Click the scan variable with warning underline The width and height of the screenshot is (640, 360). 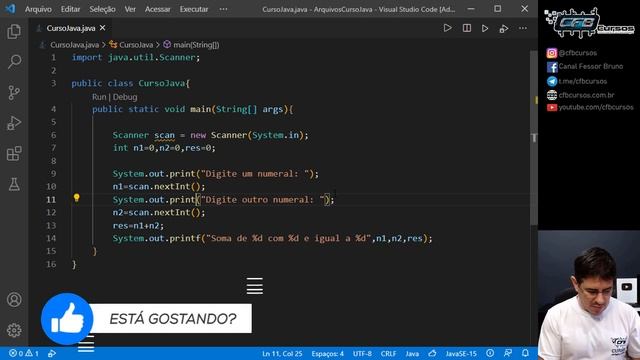click(164, 135)
